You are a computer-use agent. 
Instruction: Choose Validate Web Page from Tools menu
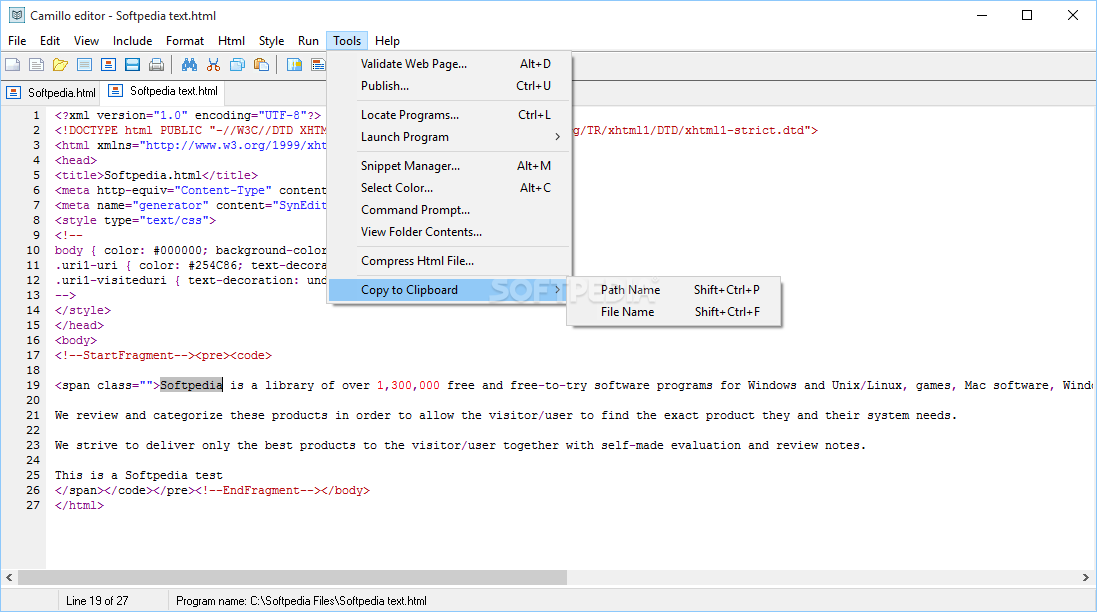pyautogui.click(x=450, y=64)
